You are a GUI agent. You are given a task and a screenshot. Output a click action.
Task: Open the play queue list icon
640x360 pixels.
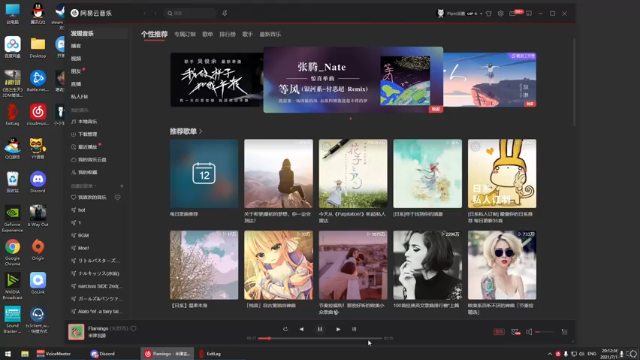tap(564, 332)
